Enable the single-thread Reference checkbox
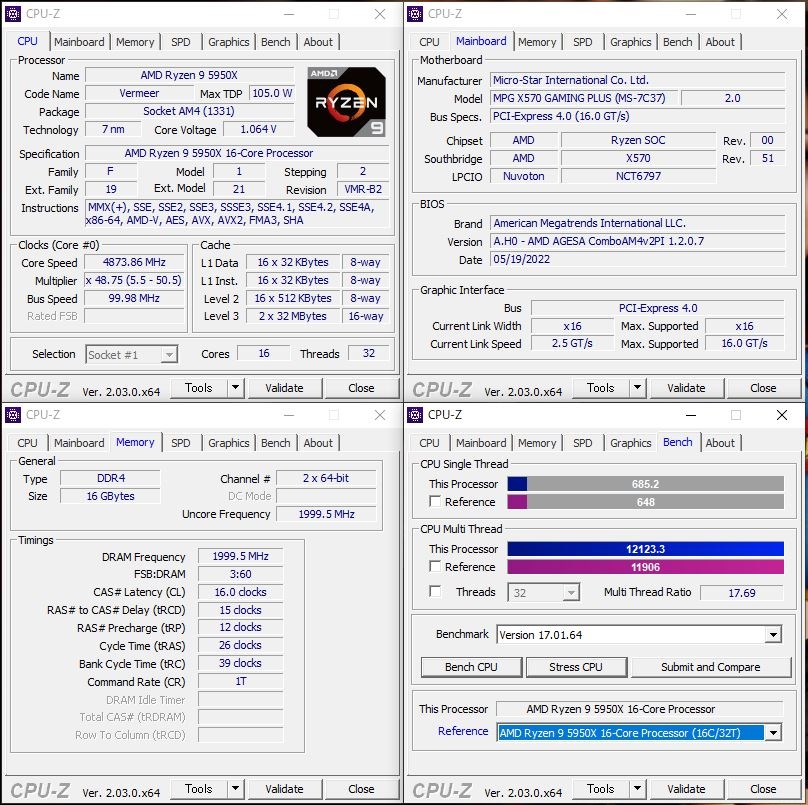This screenshot has width=808, height=805. [435, 501]
